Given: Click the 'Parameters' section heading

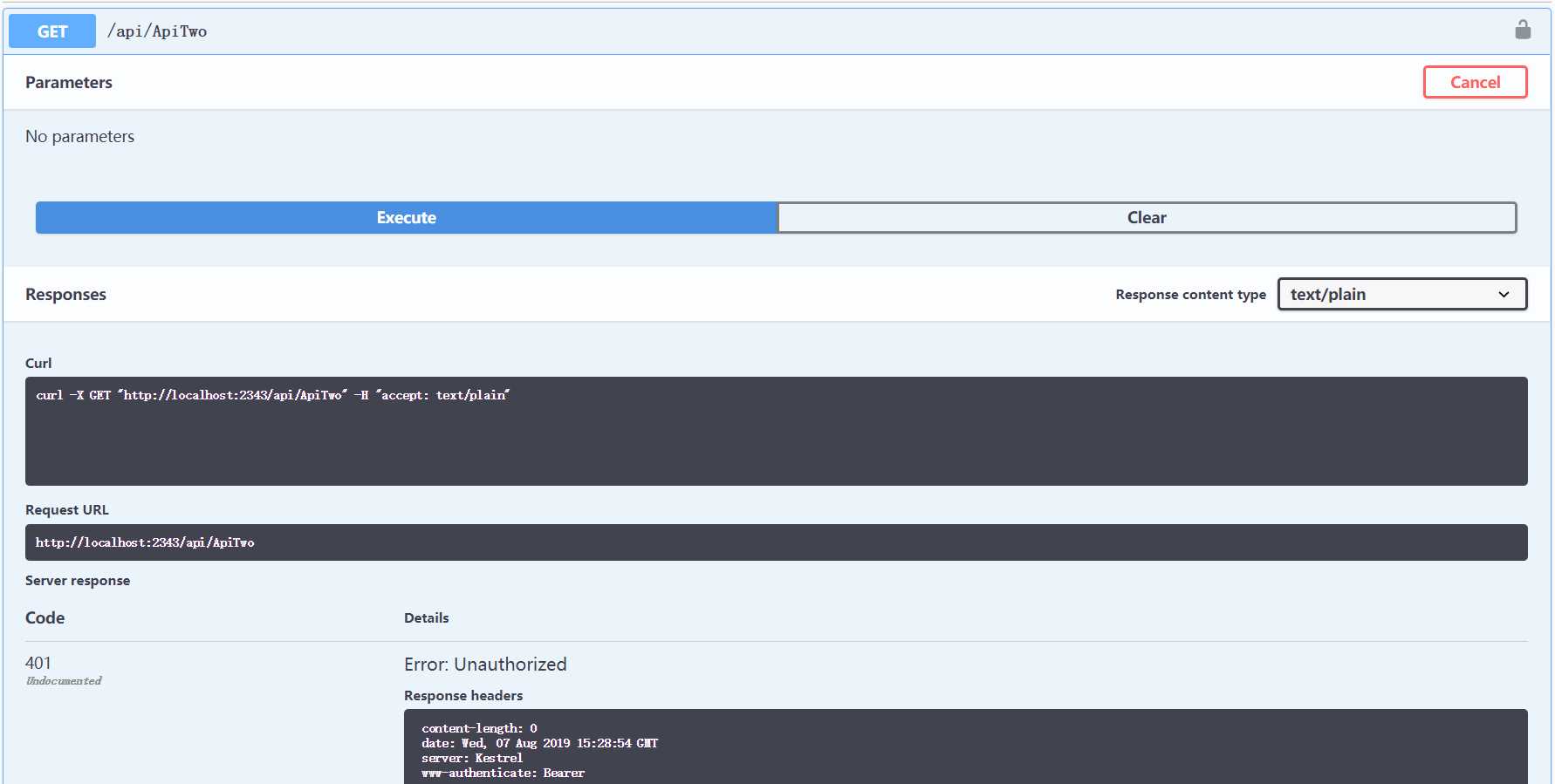Looking at the screenshot, I should pos(69,82).
